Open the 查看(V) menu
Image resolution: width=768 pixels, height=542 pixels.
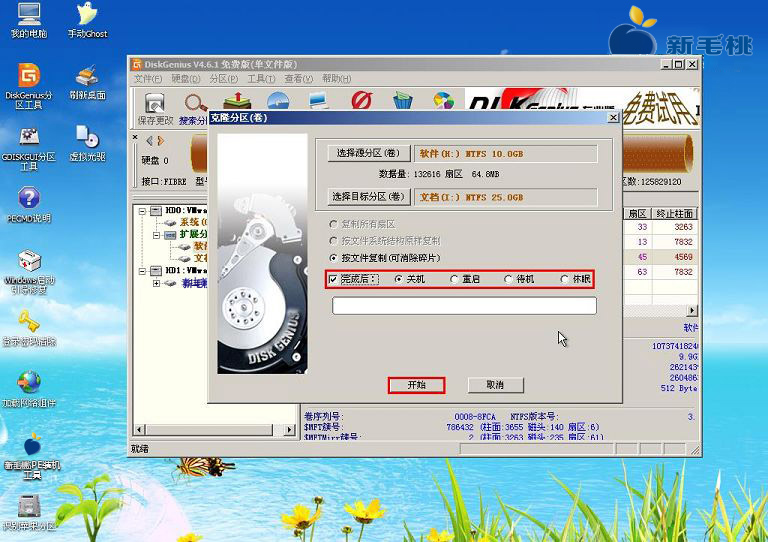pyautogui.click(x=299, y=79)
